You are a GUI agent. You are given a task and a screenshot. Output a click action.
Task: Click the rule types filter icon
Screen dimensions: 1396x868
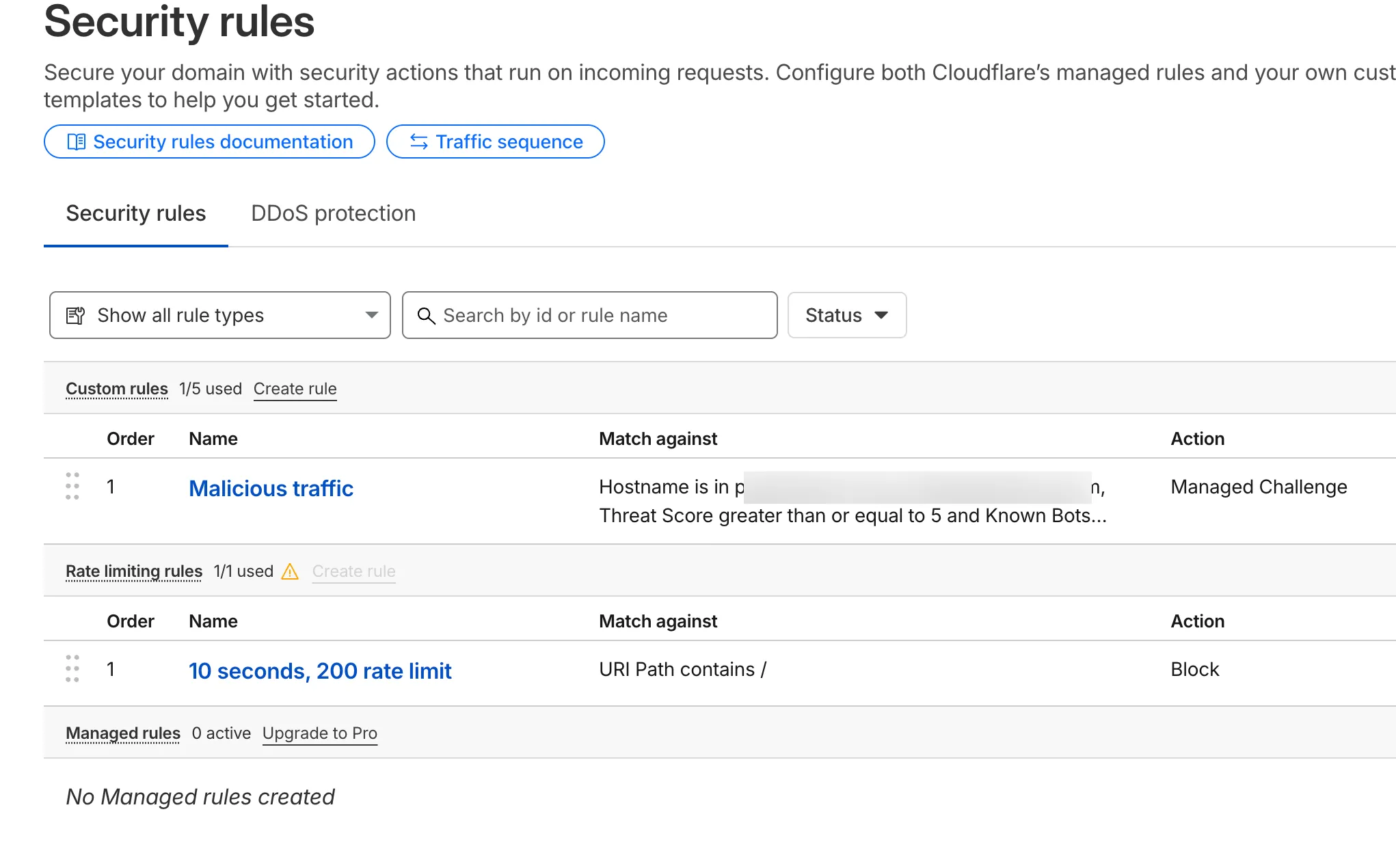point(75,315)
